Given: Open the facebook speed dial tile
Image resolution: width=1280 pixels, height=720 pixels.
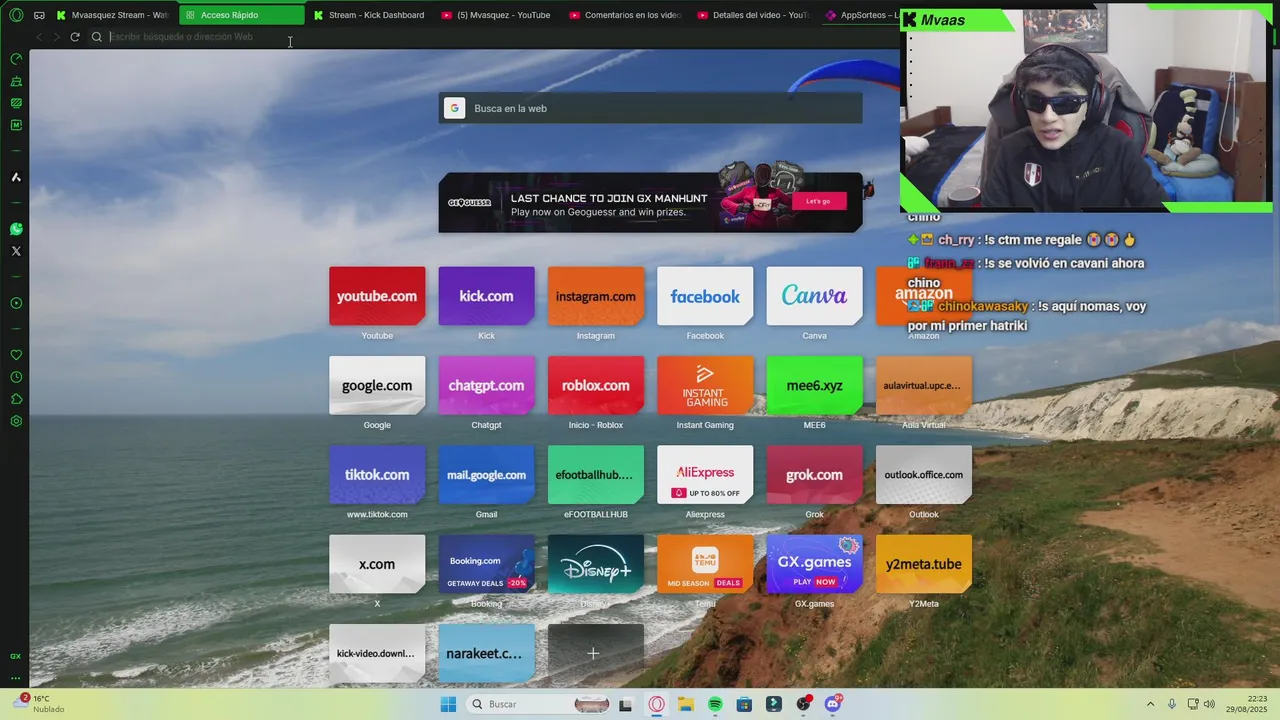Looking at the screenshot, I should click(x=705, y=296).
